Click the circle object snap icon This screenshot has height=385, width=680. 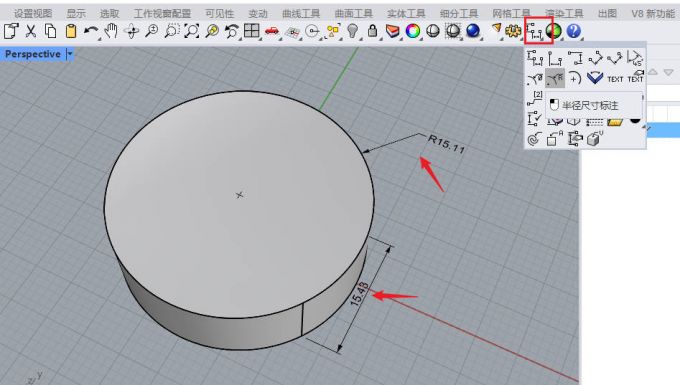click(312, 31)
